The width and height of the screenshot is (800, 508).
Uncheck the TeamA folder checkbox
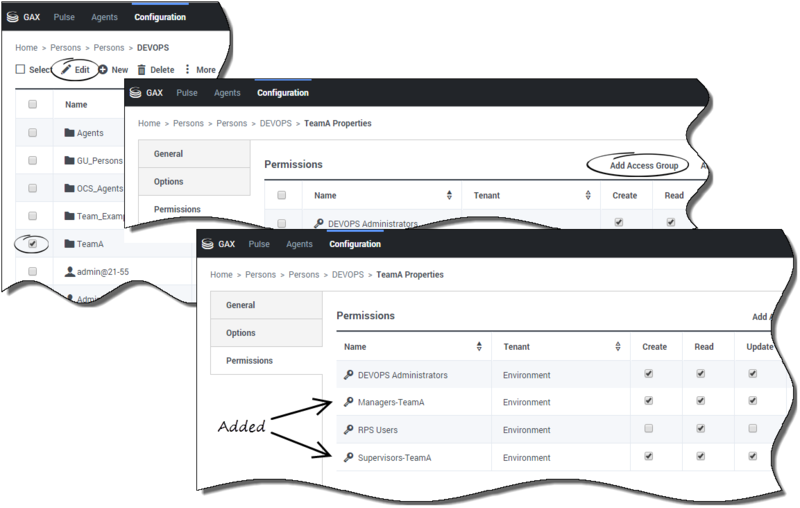pos(33,243)
